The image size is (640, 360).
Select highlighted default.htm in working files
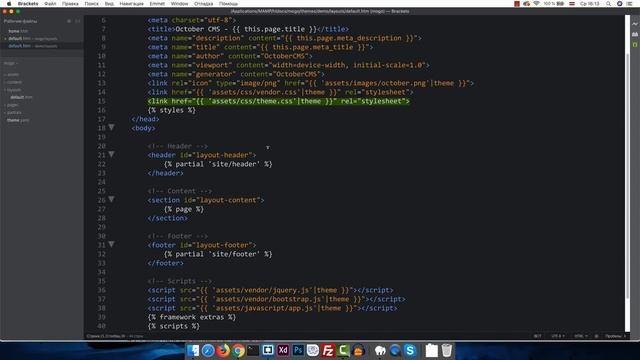[x=42, y=46]
